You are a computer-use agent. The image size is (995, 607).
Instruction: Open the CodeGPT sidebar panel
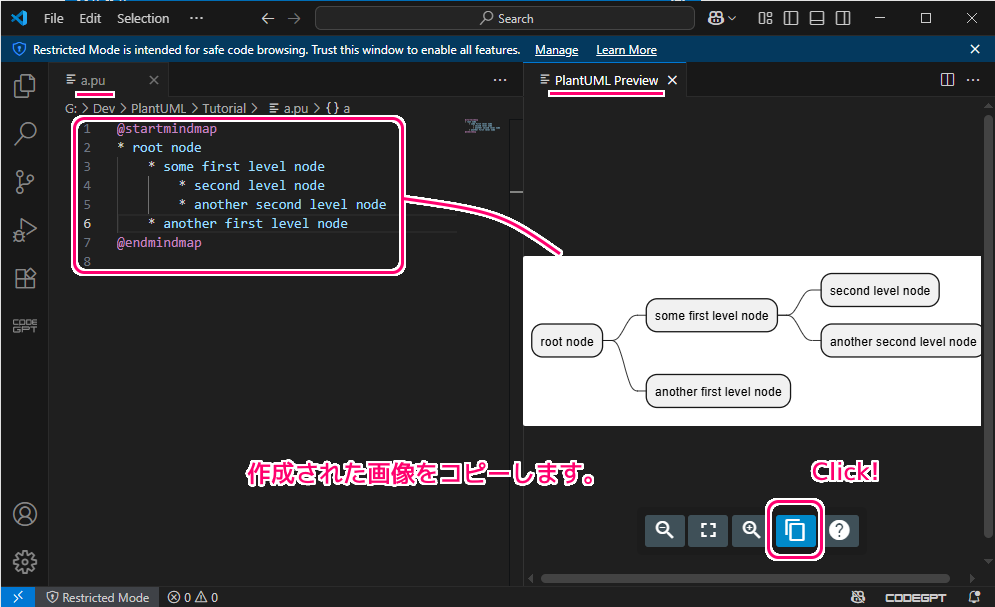(x=25, y=326)
